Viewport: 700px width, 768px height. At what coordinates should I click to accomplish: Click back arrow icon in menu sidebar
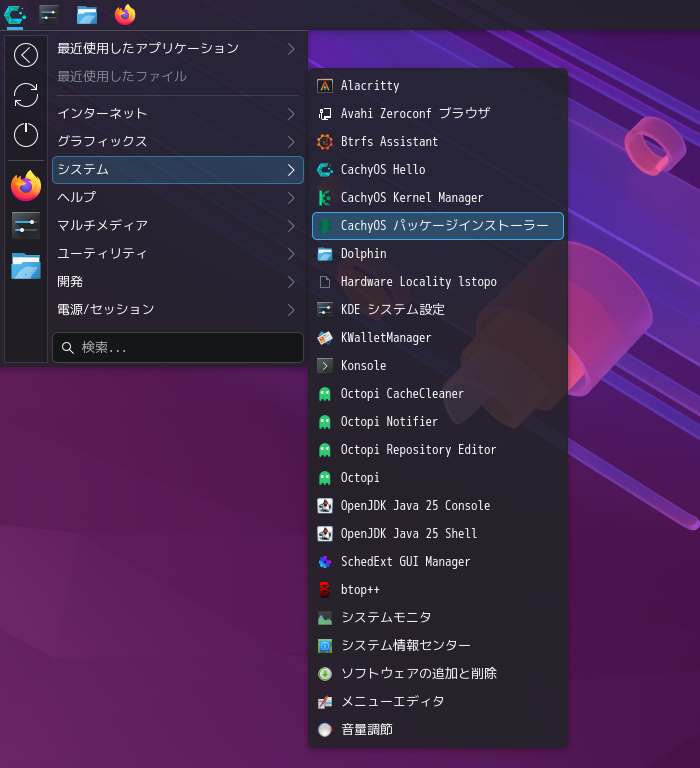[26, 55]
